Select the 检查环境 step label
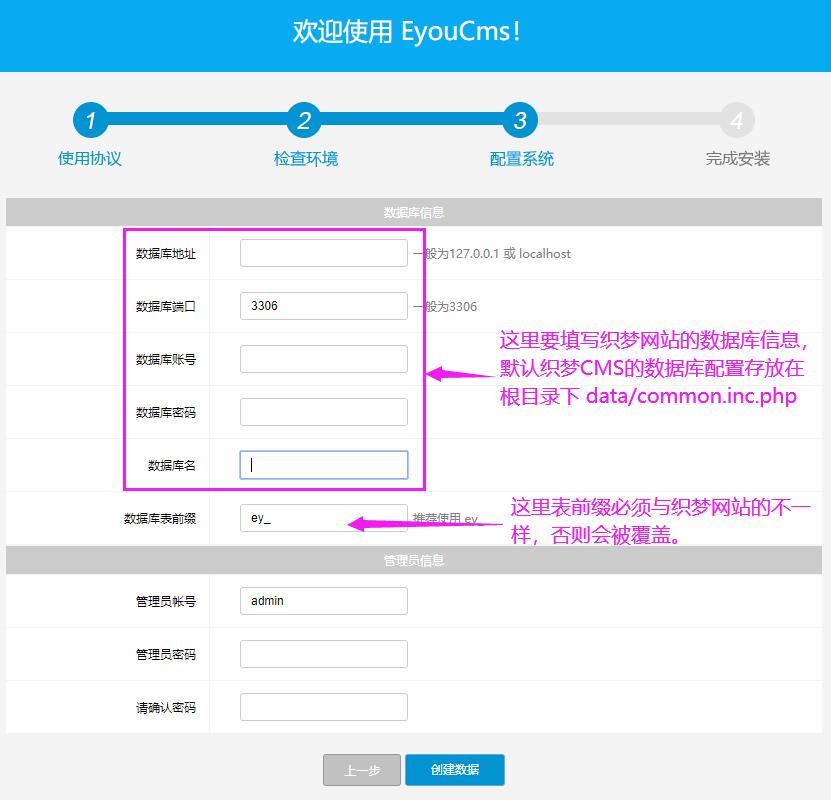The image size is (831, 800). (305, 158)
